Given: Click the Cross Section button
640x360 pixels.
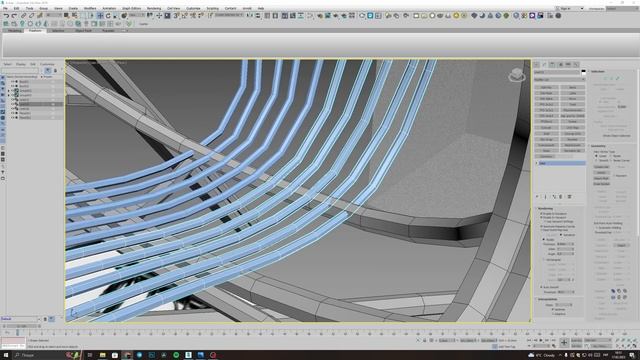Looking at the screenshot, I should coord(601,184).
